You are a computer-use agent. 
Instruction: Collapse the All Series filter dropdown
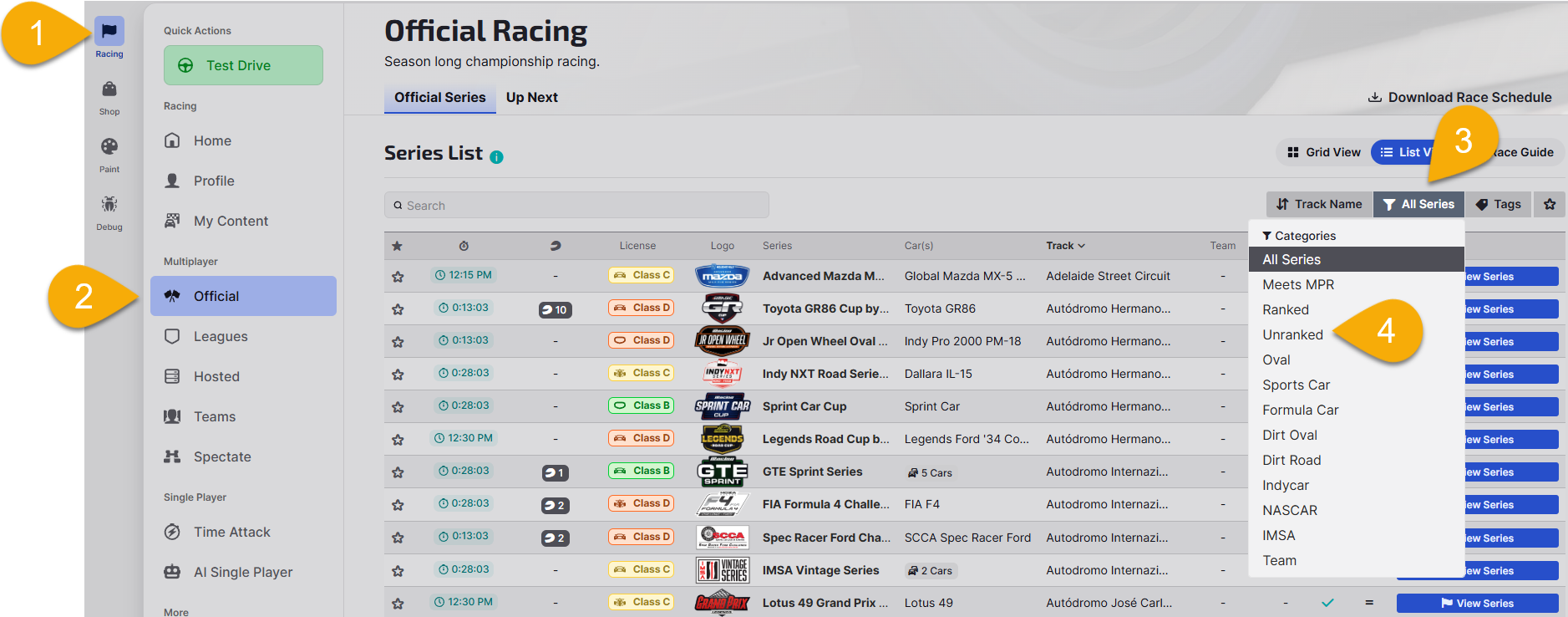(x=1418, y=204)
